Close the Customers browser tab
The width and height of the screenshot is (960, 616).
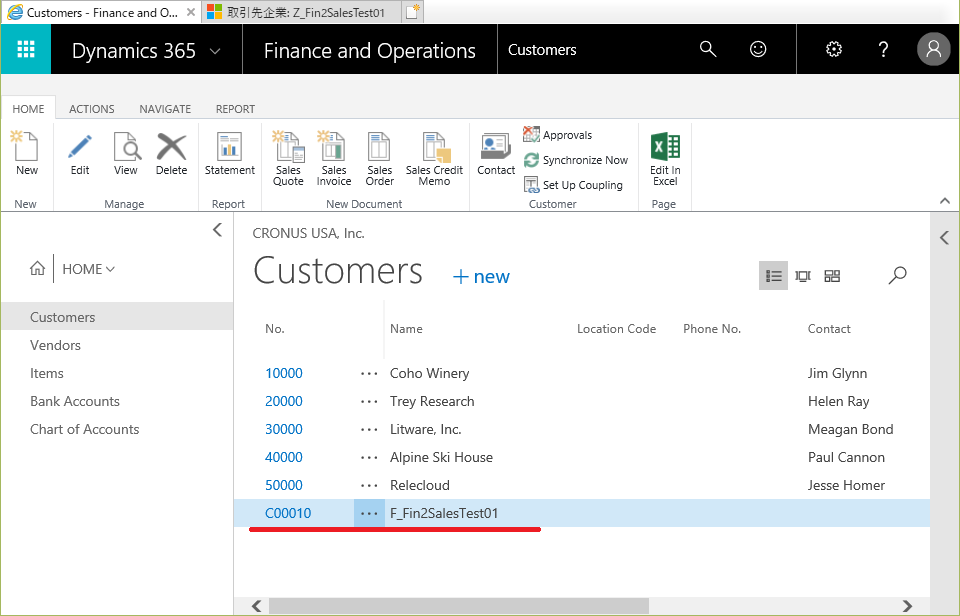click(190, 12)
